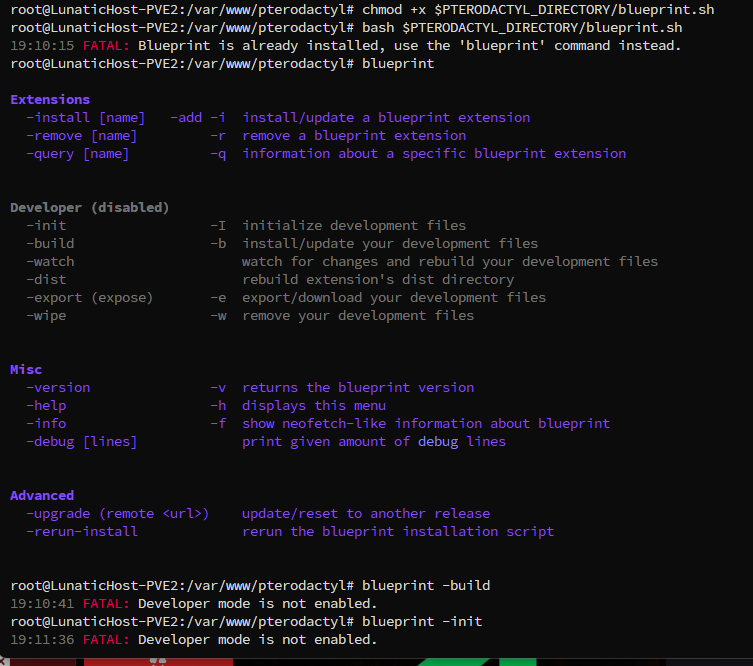
Task: Click the 'Extensions' section heading
Action: point(50,100)
